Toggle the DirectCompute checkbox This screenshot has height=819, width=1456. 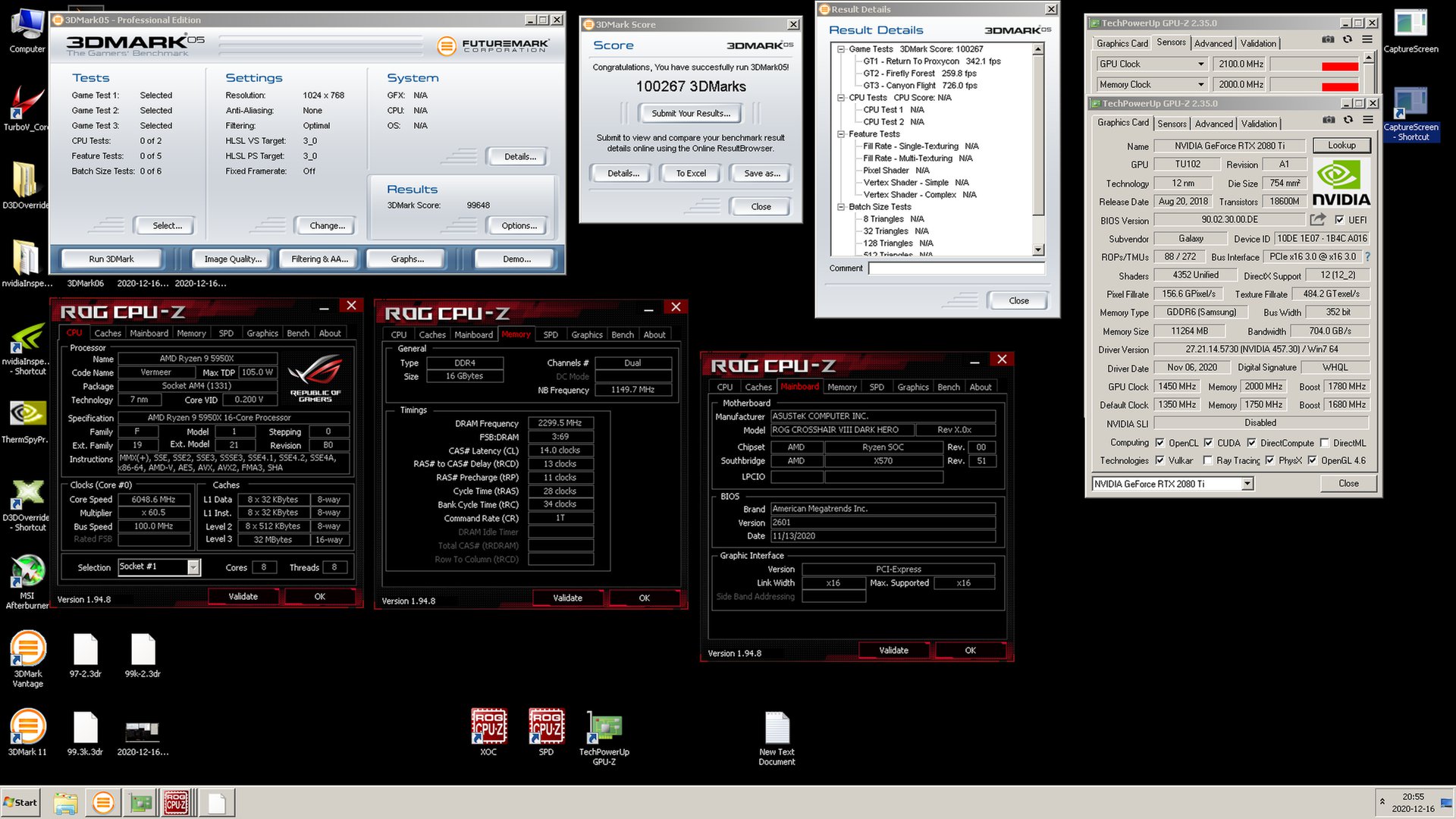click(1251, 443)
